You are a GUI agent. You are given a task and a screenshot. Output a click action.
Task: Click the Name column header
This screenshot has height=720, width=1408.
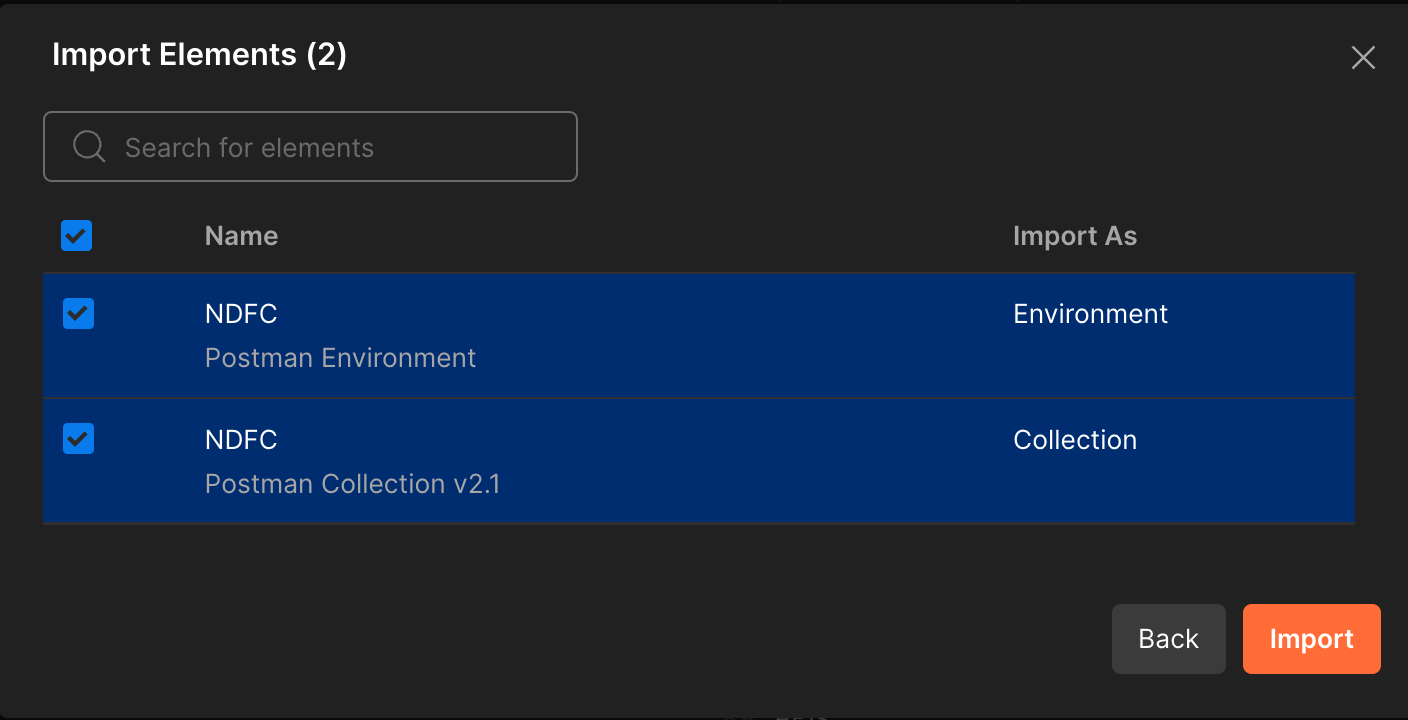(241, 236)
